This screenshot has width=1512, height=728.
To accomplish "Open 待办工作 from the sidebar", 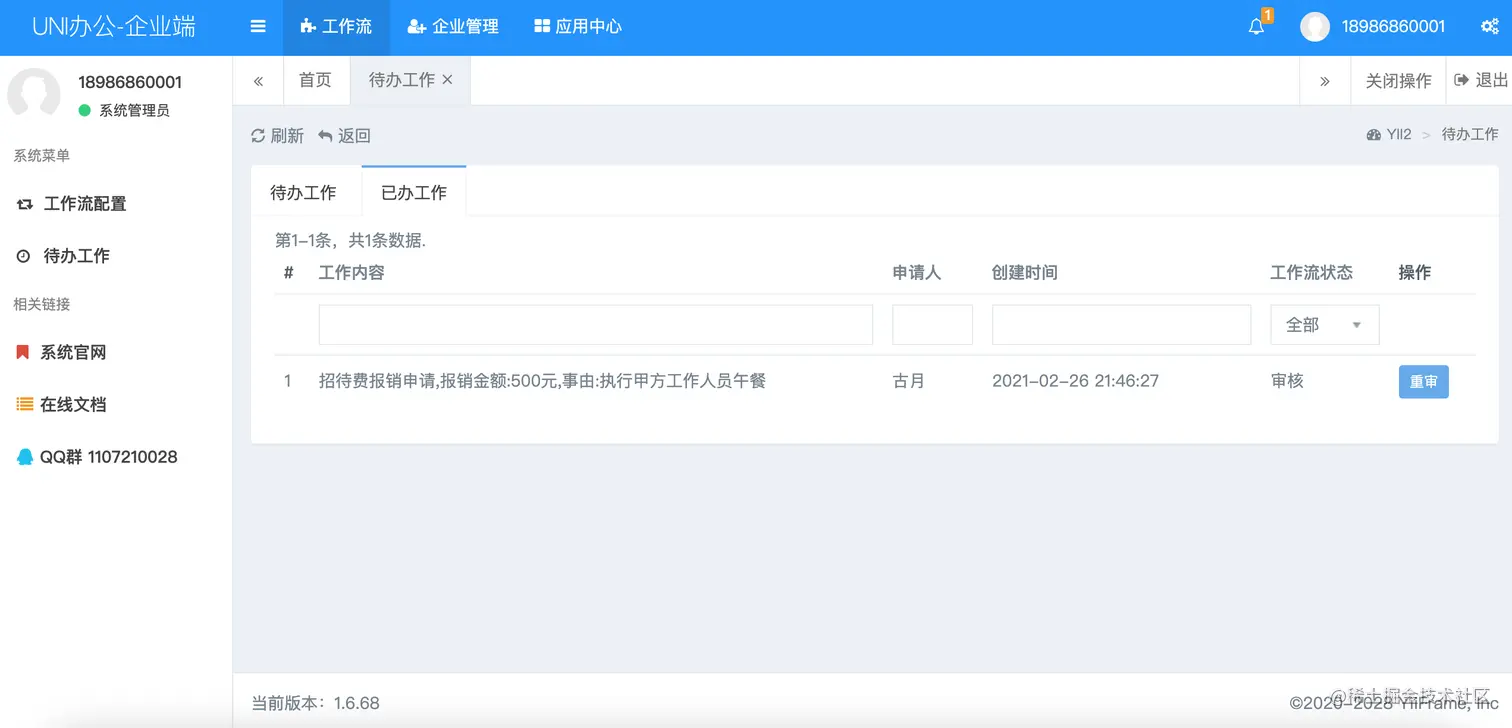I will (74, 255).
